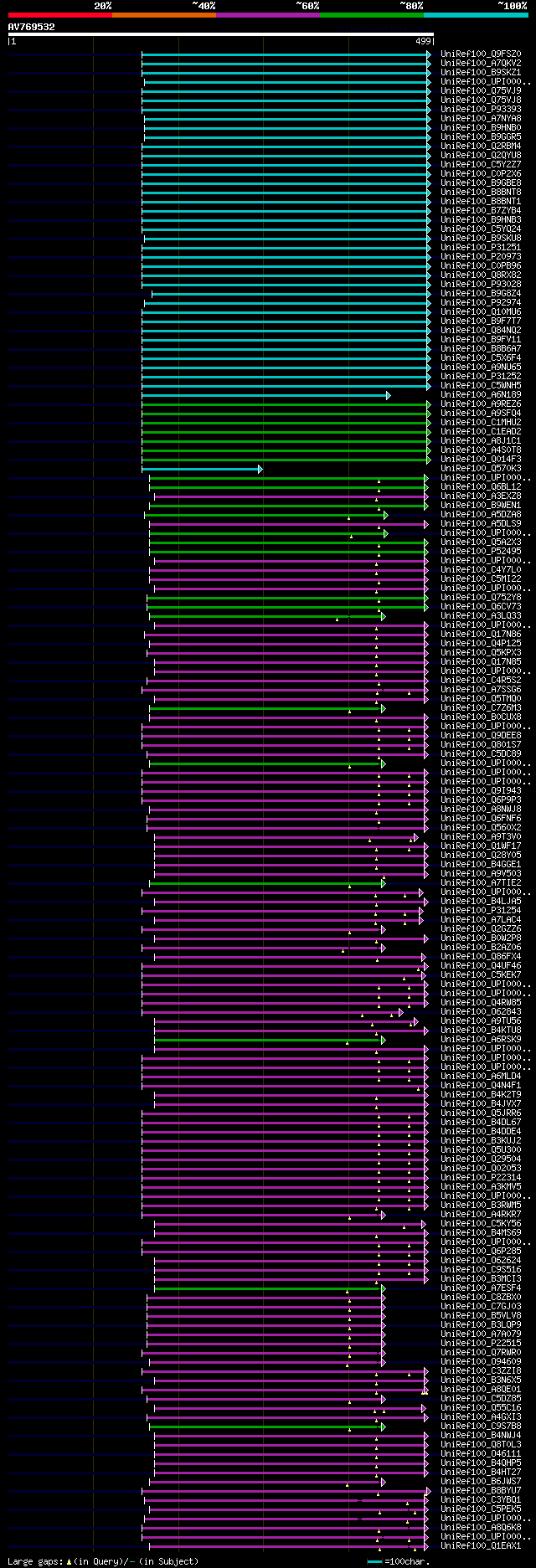Select the UniRef100_A6RSK9 label
Screen dimensions: 536x1568
pyautogui.click(x=481, y=1040)
